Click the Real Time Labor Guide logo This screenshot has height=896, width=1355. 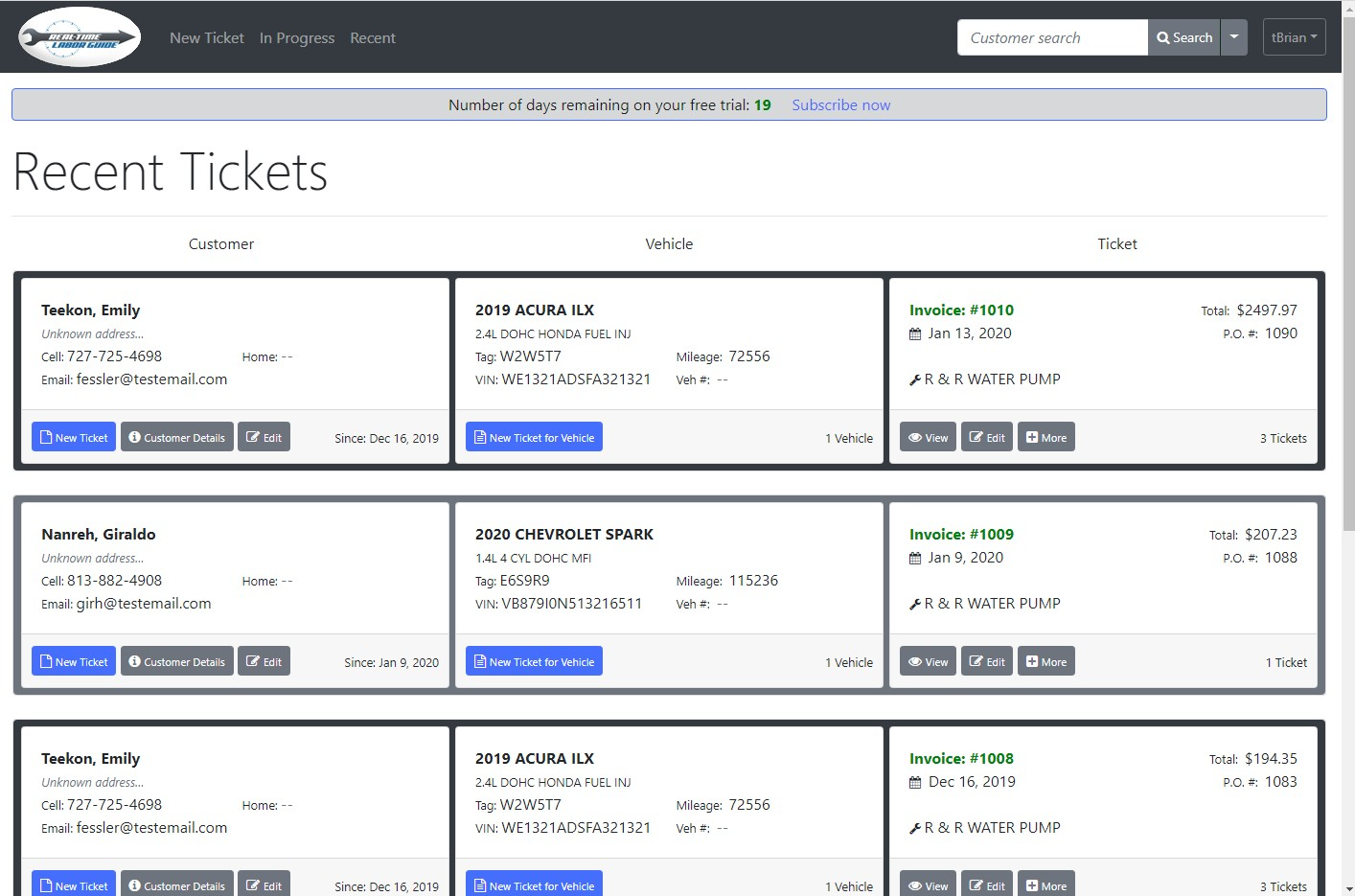tap(79, 36)
